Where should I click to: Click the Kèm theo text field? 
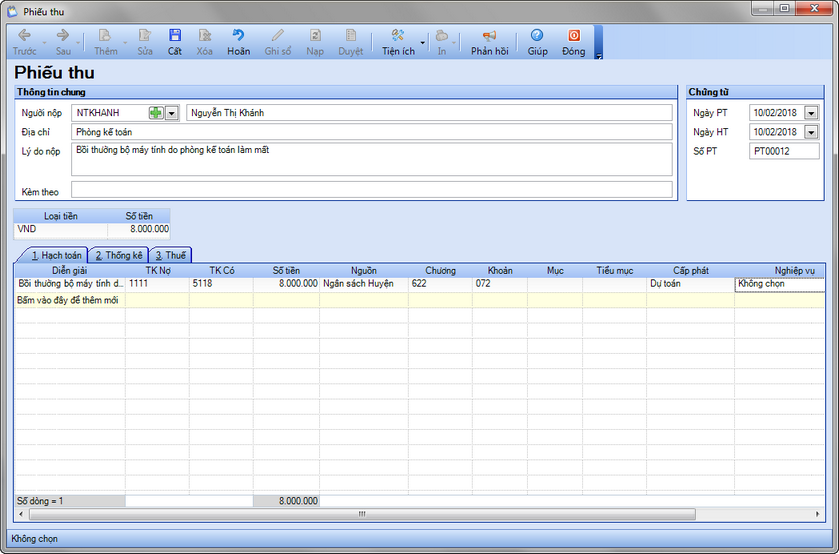(x=371, y=189)
